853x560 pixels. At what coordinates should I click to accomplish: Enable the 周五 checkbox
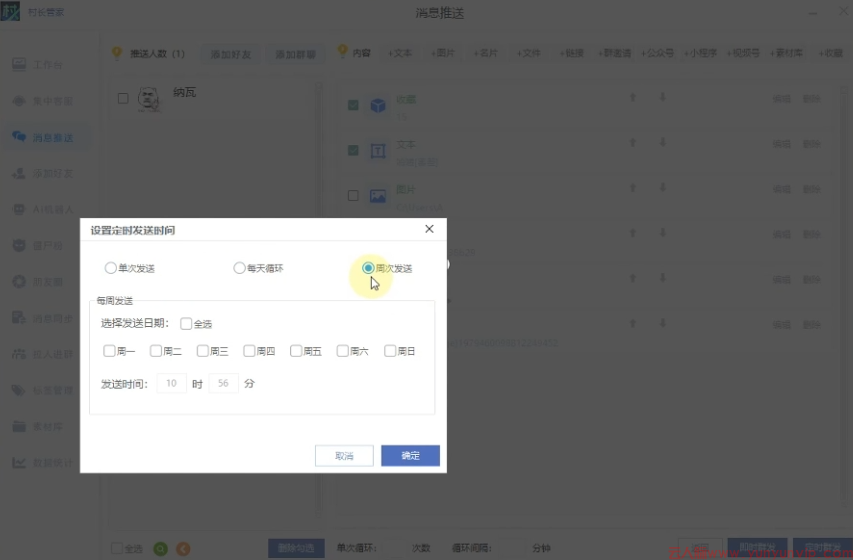[x=296, y=351]
